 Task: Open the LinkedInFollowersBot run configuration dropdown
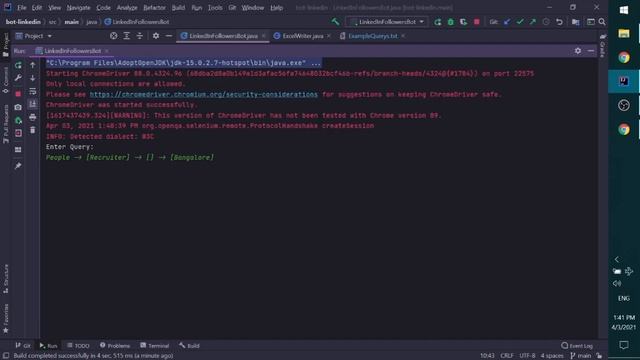(x=387, y=22)
